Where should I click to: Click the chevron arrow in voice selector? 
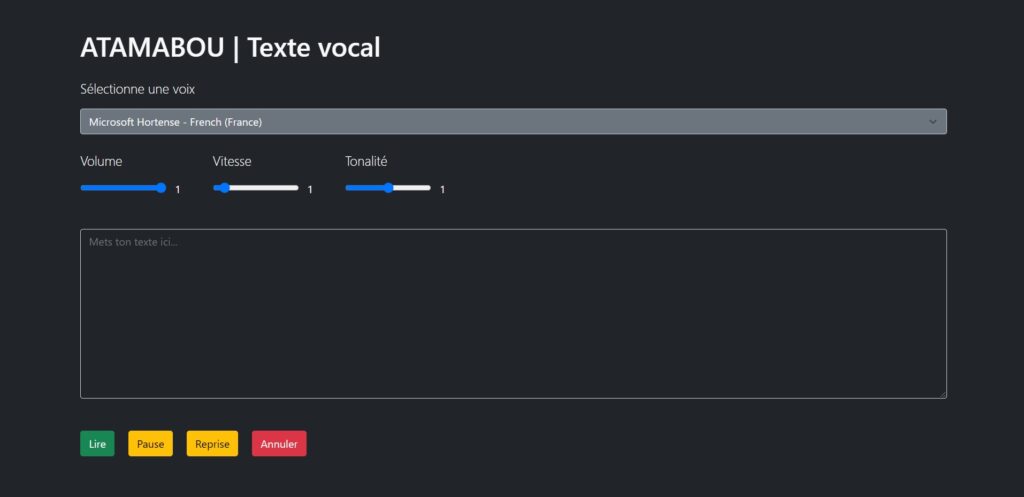[933, 121]
